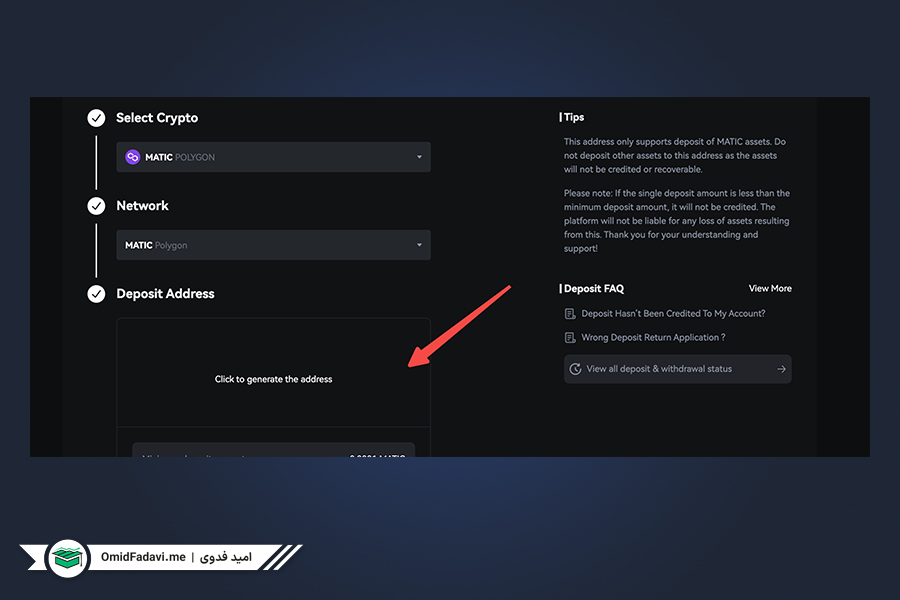Open 'Wrong Deposit Return Application ?' FAQ
This screenshot has height=600, width=900.
pyautogui.click(x=653, y=338)
